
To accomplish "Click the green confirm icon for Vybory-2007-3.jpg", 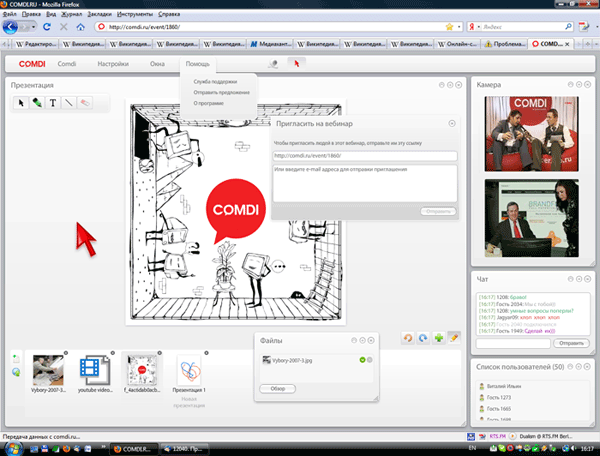I will tap(362, 360).
